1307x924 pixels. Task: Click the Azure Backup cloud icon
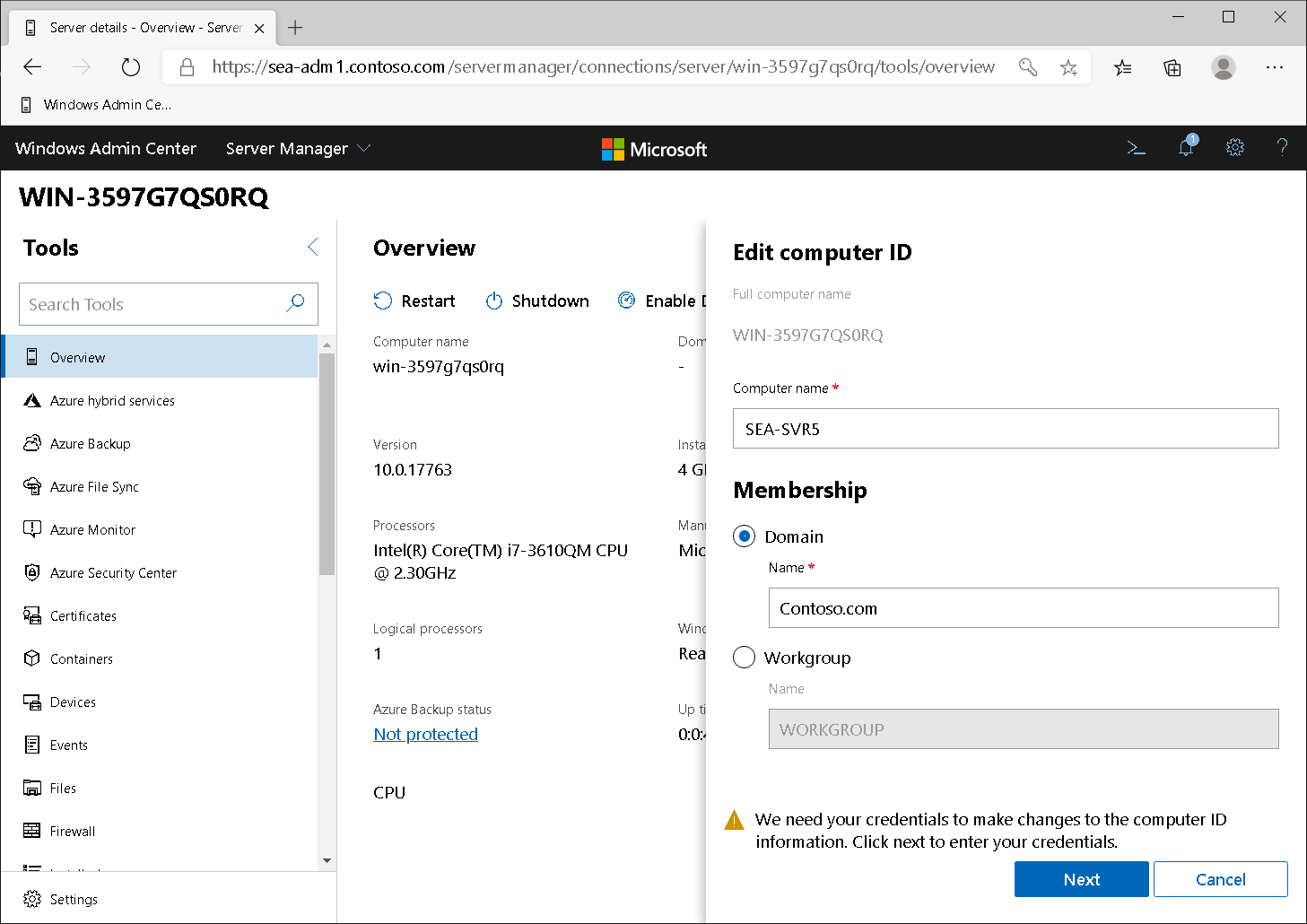(32, 444)
